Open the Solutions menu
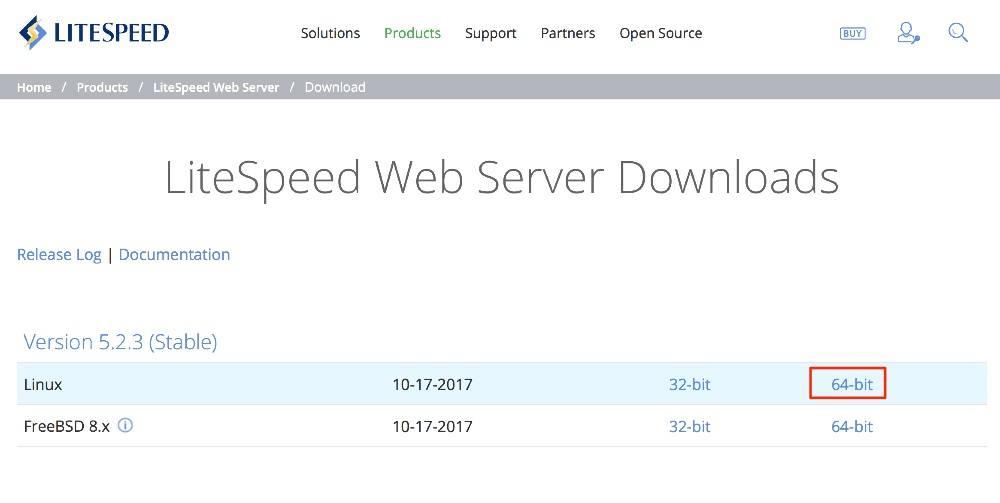Viewport: 1000px width, 503px height. [x=330, y=33]
